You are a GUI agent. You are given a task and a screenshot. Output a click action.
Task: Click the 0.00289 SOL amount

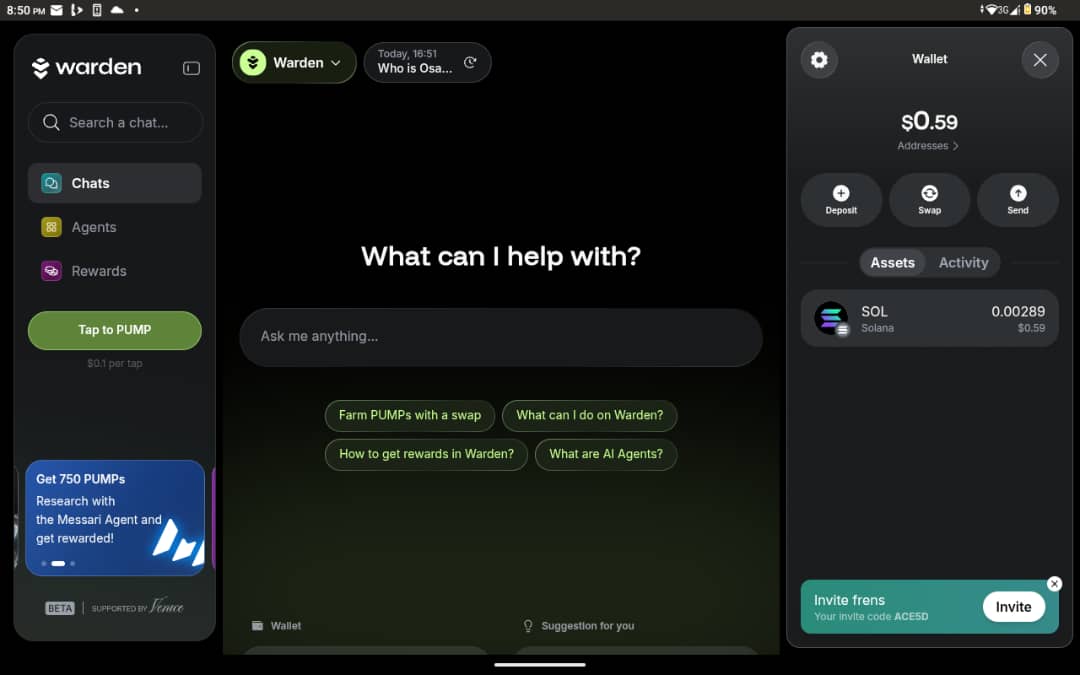(1018, 311)
